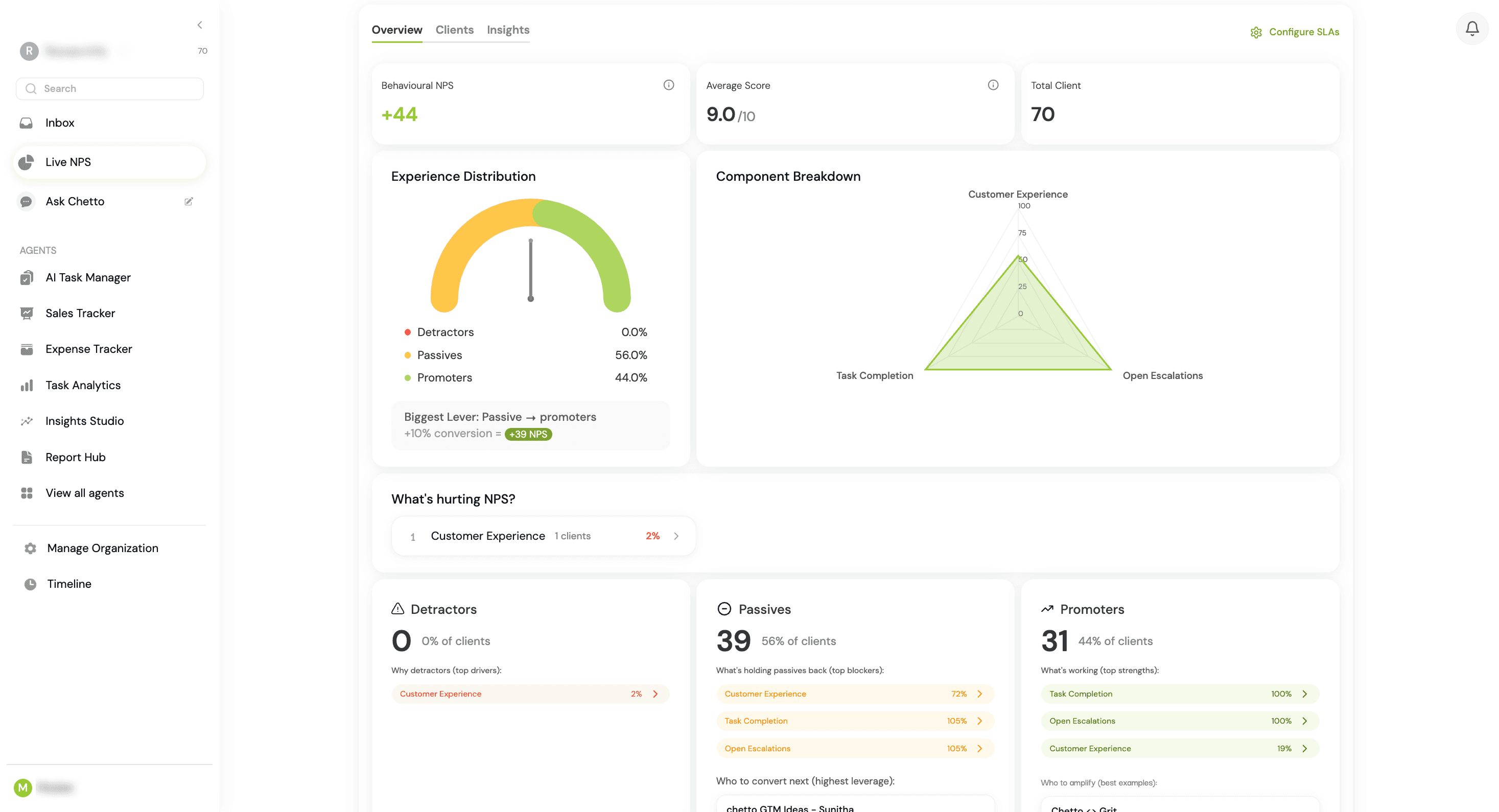Viewport: 1499px width, 812px height.
Task: Click the Behavioural NPS info icon
Action: tap(669, 85)
